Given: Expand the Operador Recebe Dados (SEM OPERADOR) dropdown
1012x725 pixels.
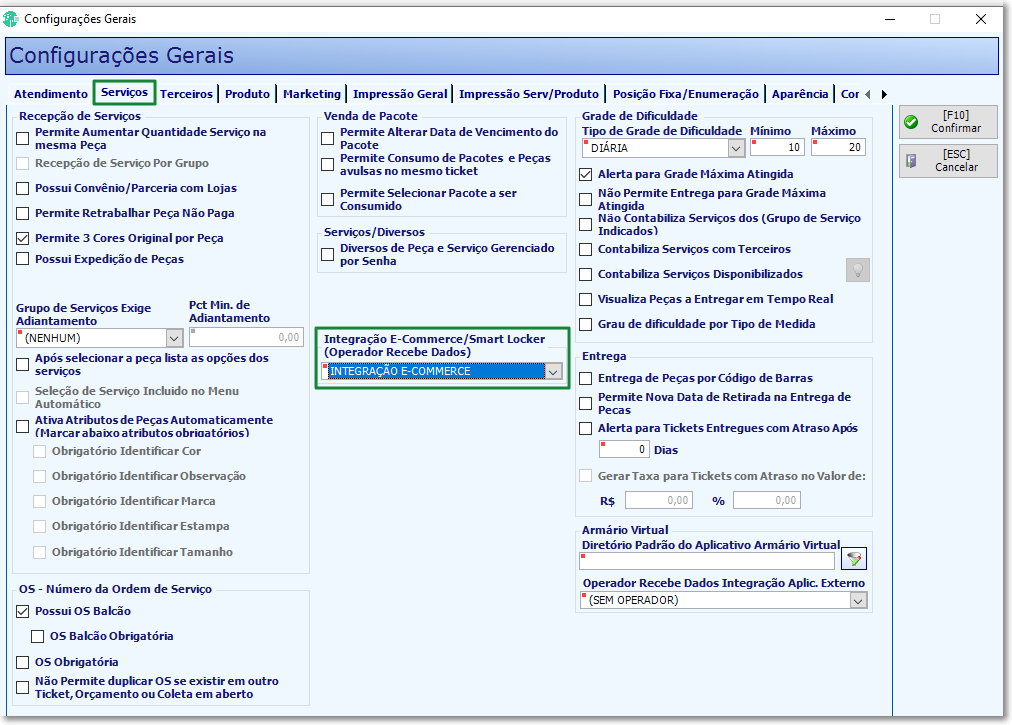Looking at the screenshot, I should pos(858,601).
